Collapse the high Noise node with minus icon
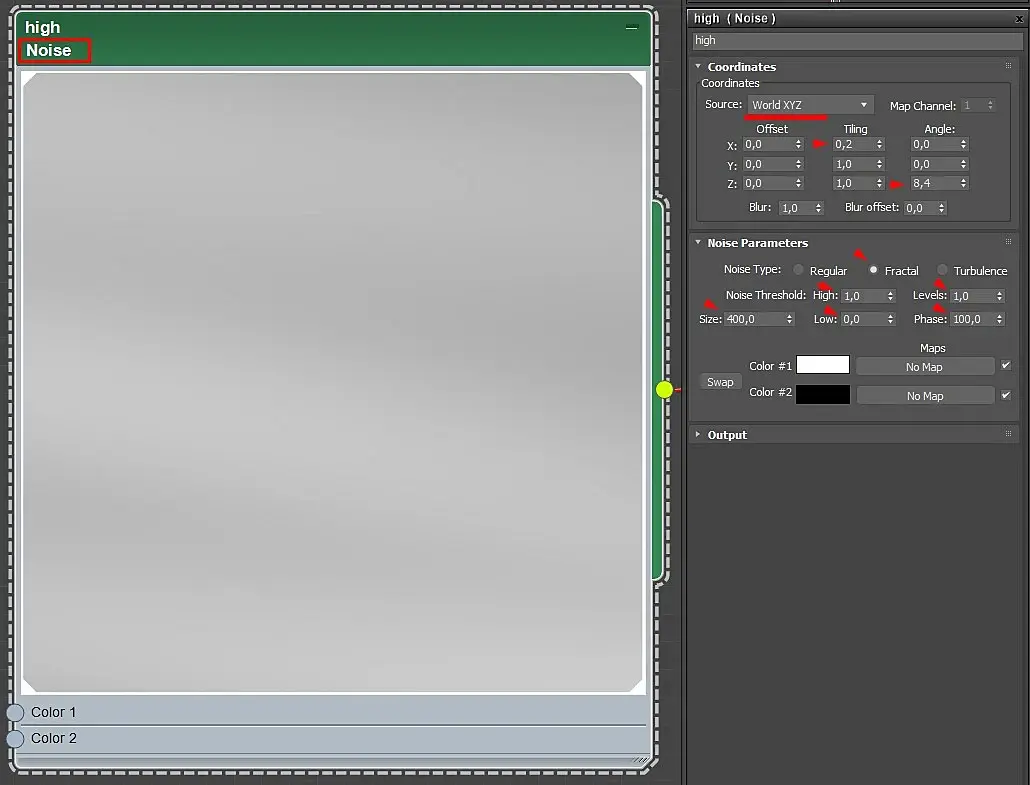 click(631, 28)
